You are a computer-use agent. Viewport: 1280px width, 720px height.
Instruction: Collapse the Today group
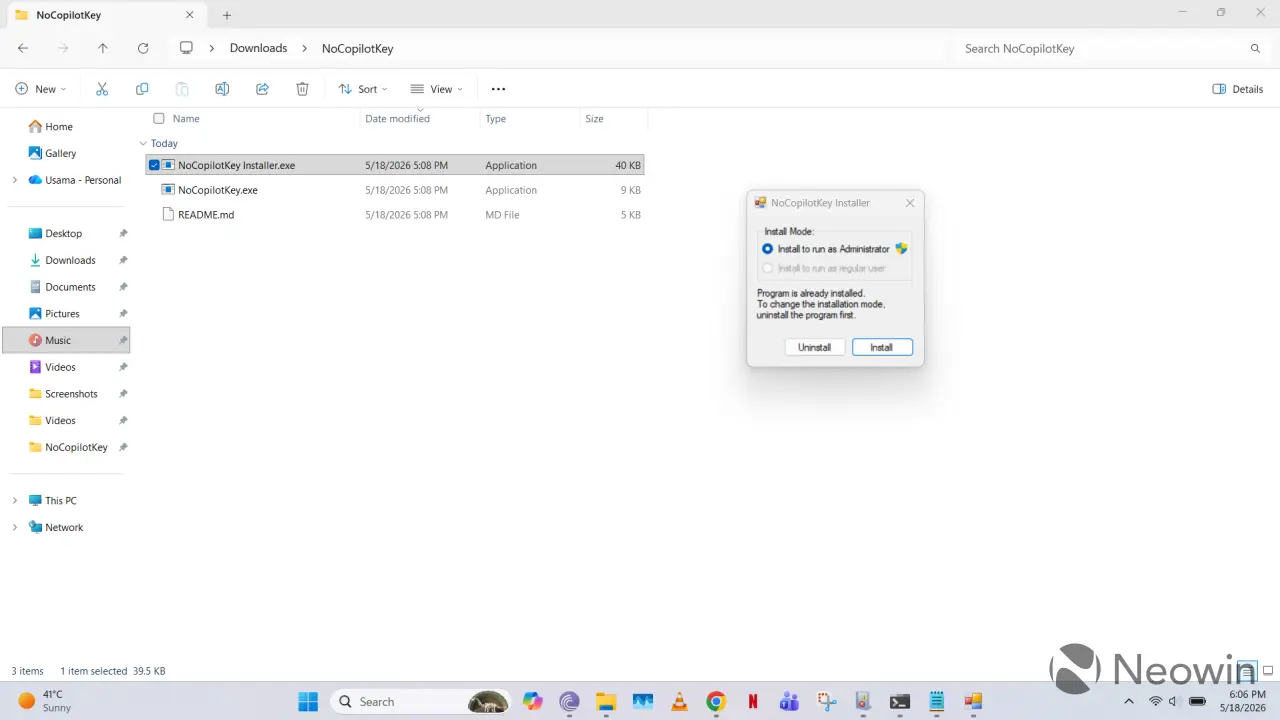tap(143, 143)
